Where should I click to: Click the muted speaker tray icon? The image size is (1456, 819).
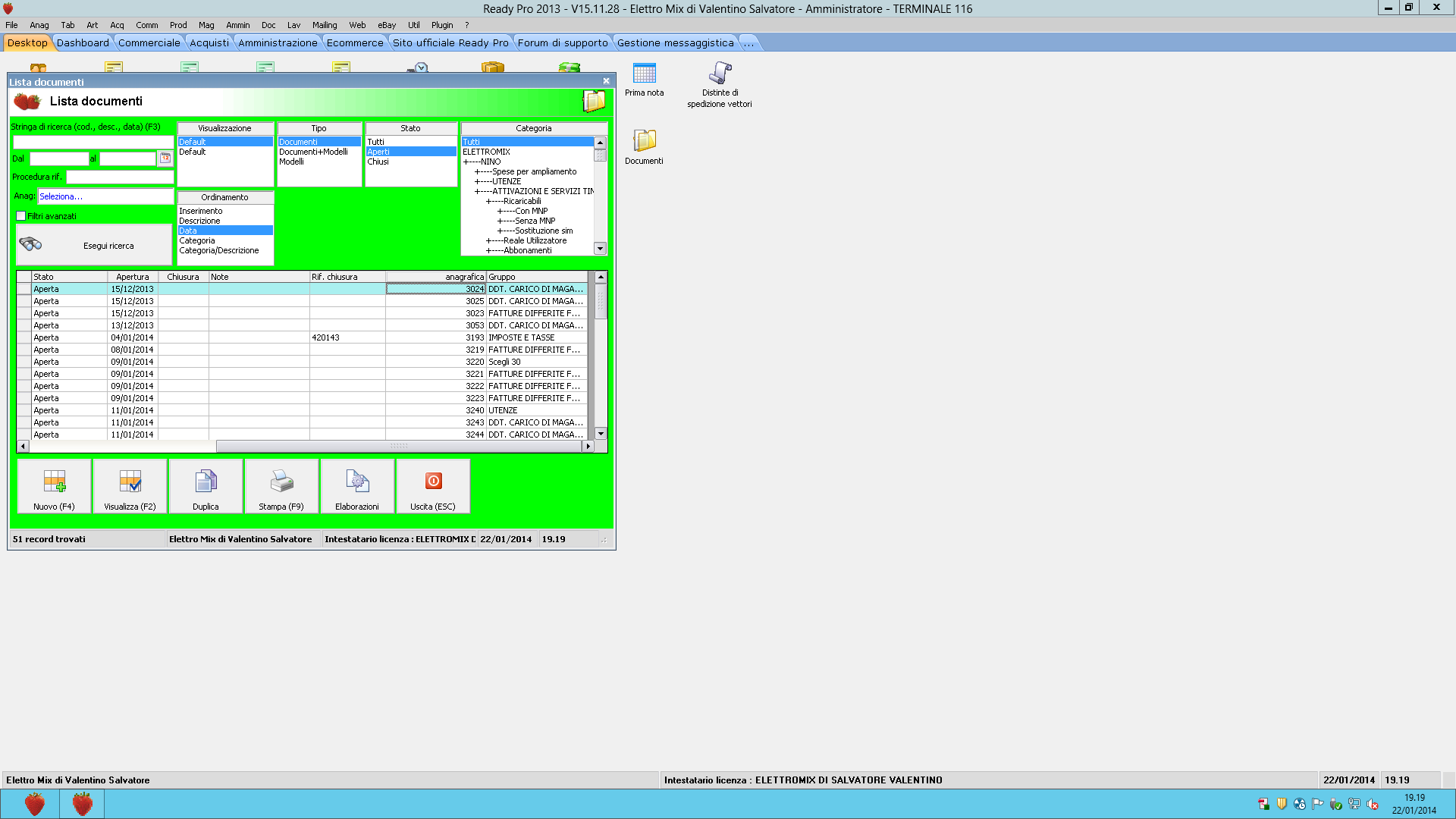coord(1373,805)
